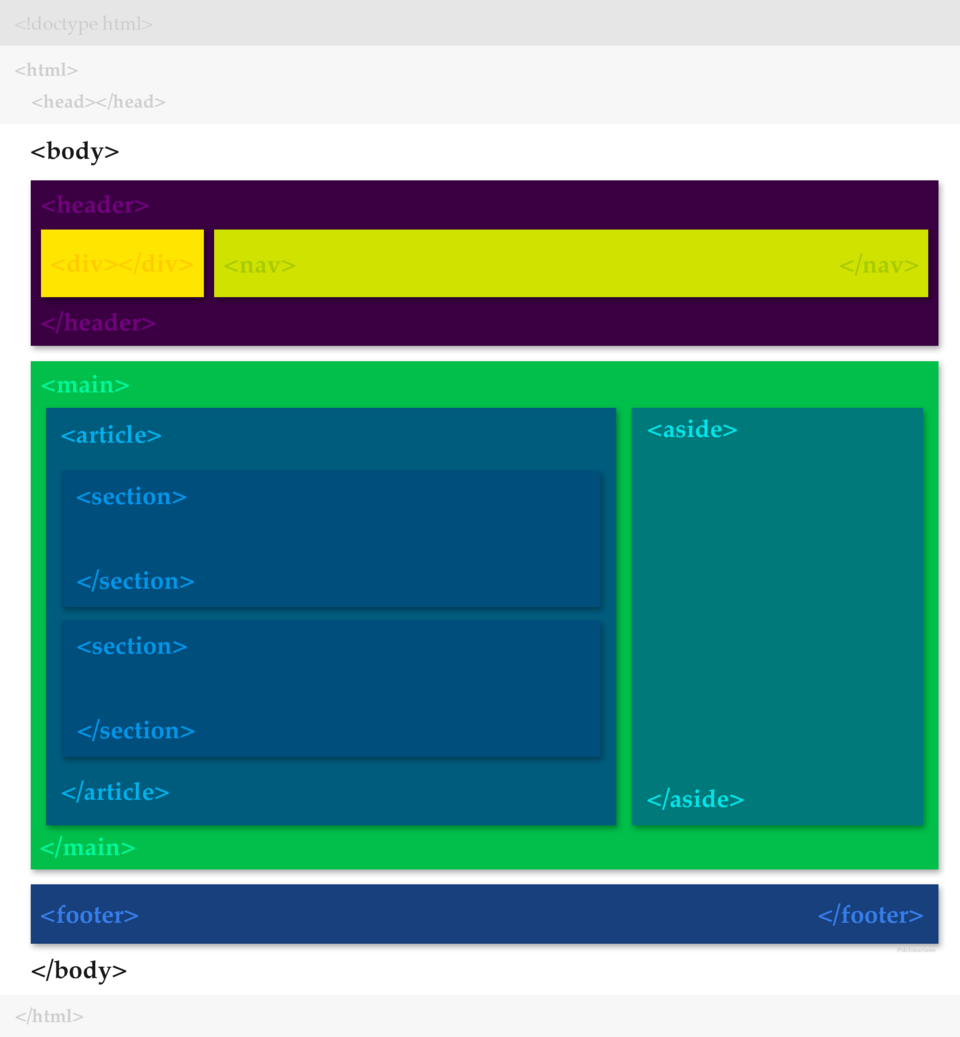960x1037 pixels.
Task: Click the second </section> closing tag
Action: pos(136,730)
